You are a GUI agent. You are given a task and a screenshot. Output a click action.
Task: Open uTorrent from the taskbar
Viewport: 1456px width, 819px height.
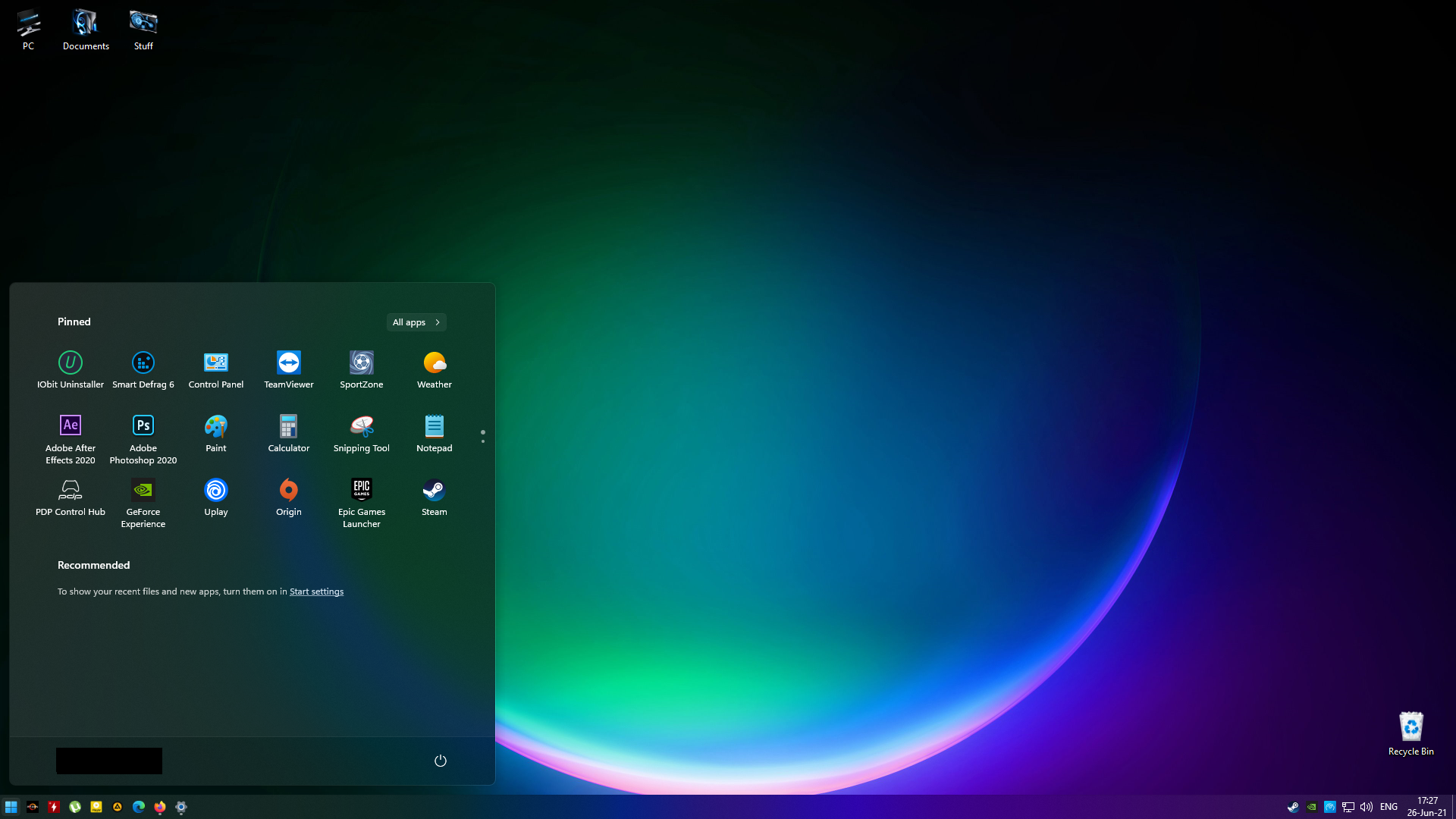[x=75, y=807]
